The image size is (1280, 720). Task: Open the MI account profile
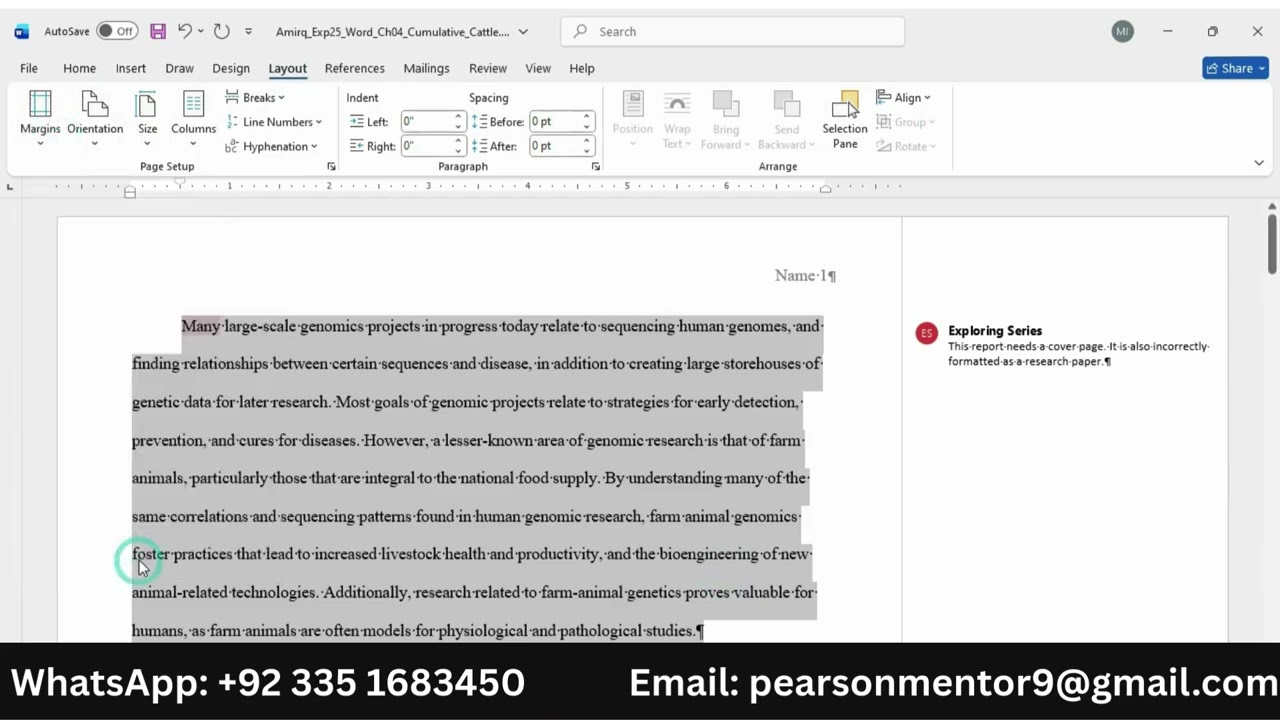pyautogui.click(x=1122, y=31)
